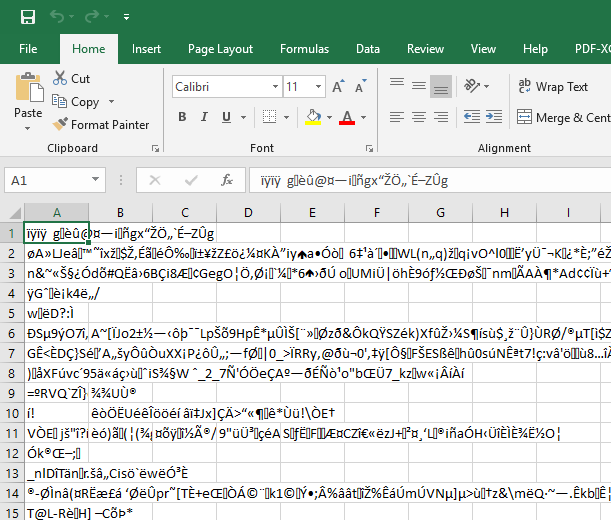
Task: Switch to the Page Layout tab
Action: coord(220,49)
